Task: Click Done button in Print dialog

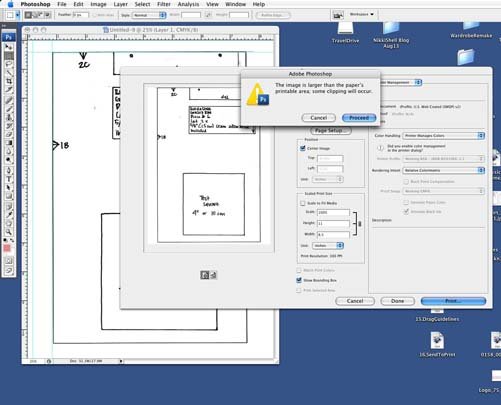Action: click(397, 301)
